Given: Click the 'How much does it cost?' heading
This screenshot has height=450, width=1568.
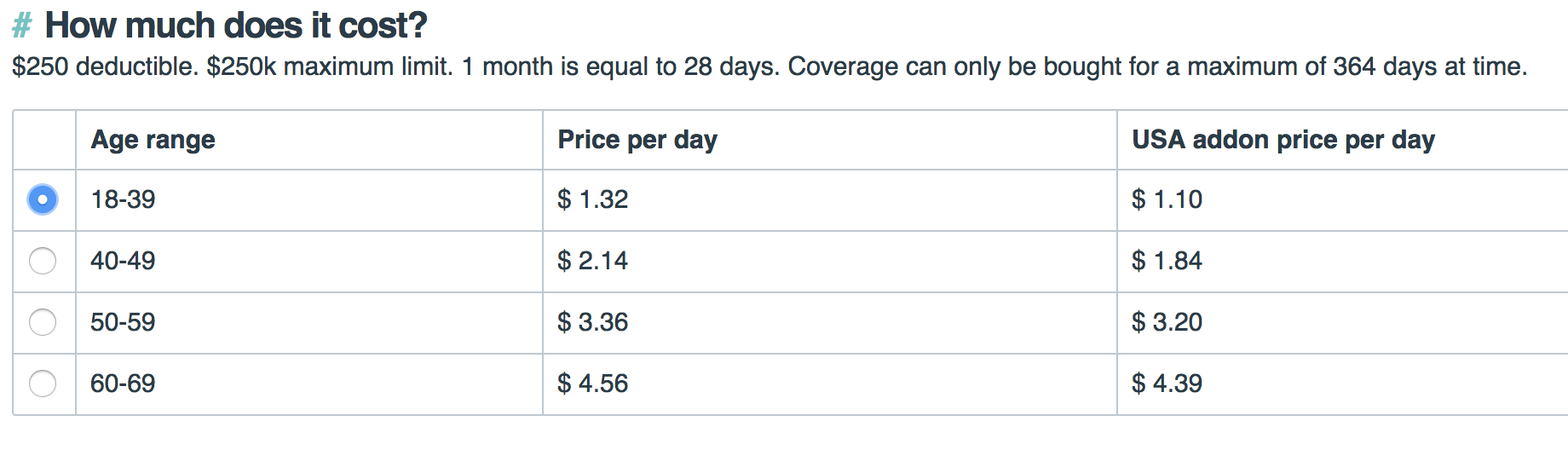Looking at the screenshot, I should (x=236, y=26).
